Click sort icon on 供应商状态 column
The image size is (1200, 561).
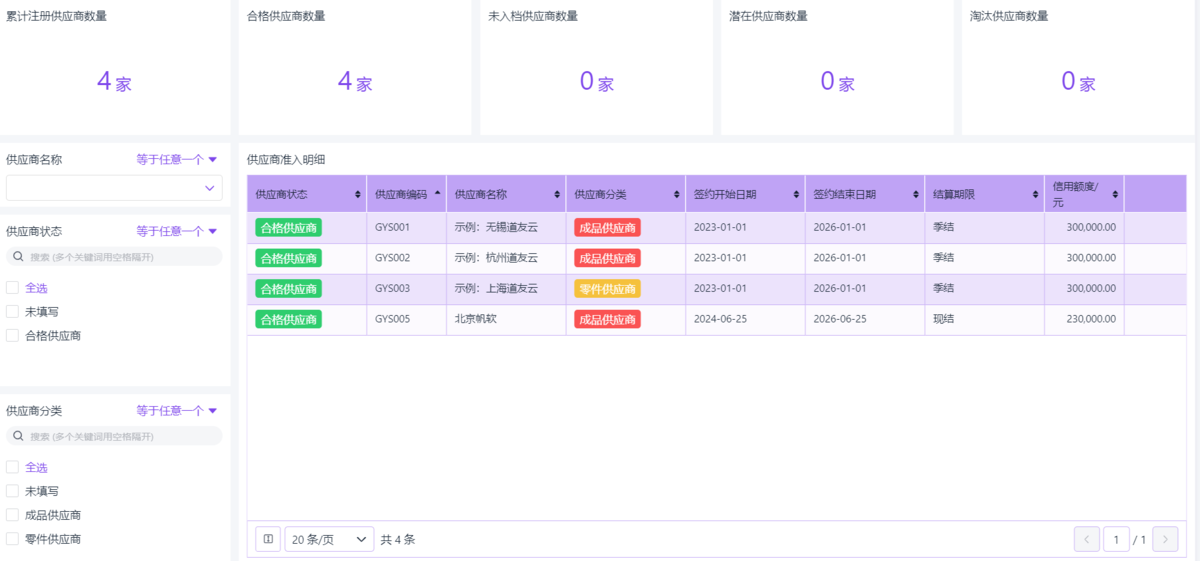(358, 194)
